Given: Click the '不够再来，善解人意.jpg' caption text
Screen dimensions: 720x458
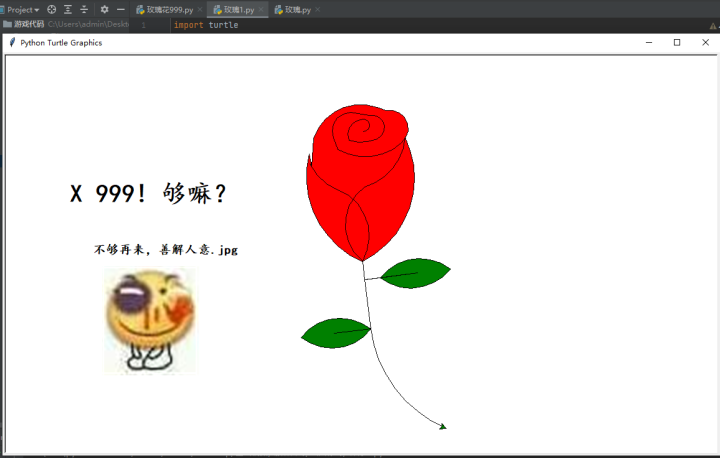Looking at the screenshot, I should [x=166, y=249].
